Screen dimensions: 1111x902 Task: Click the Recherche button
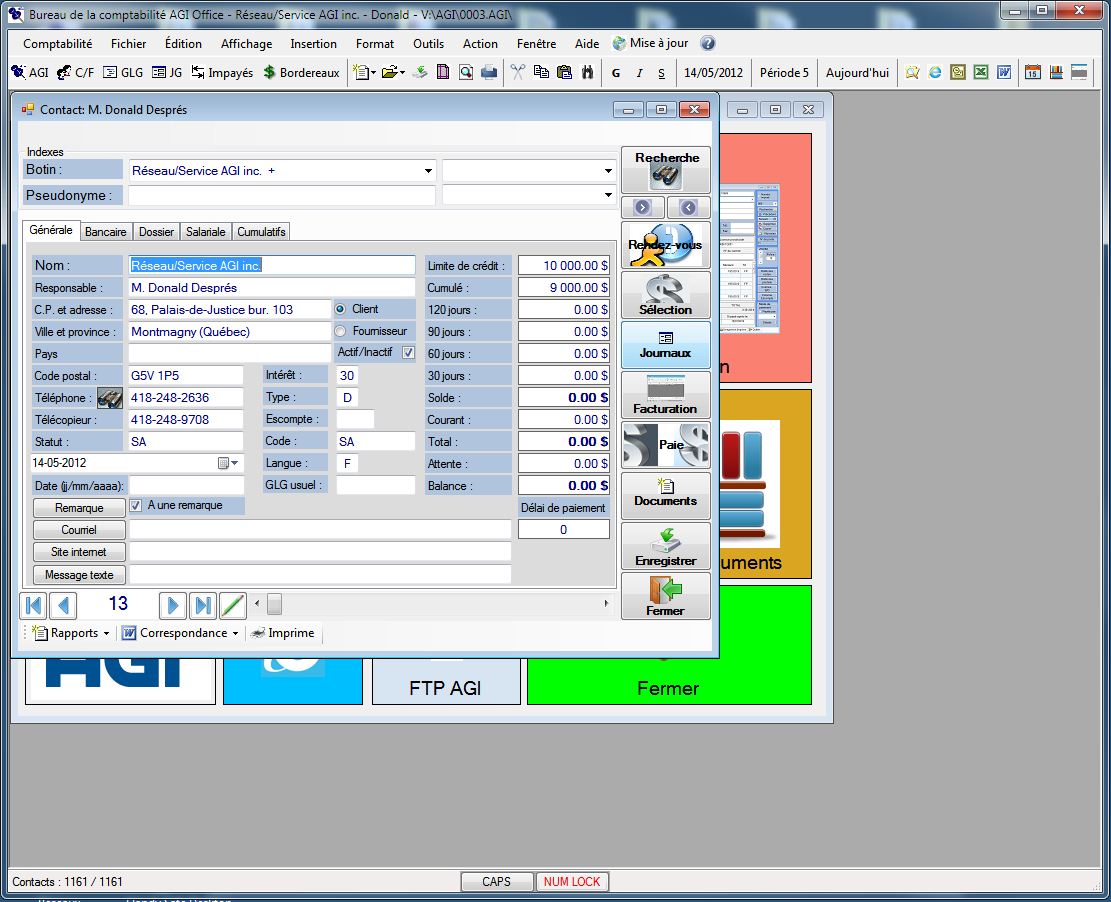click(666, 170)
